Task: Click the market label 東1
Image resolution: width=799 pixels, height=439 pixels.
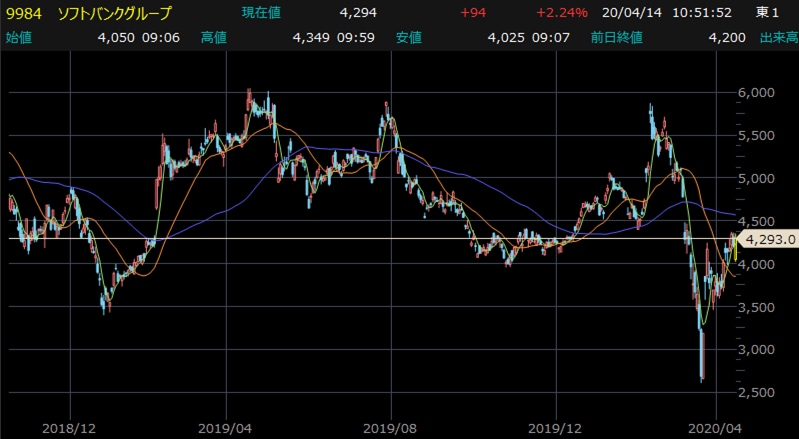Action: (x=767, y=13)
